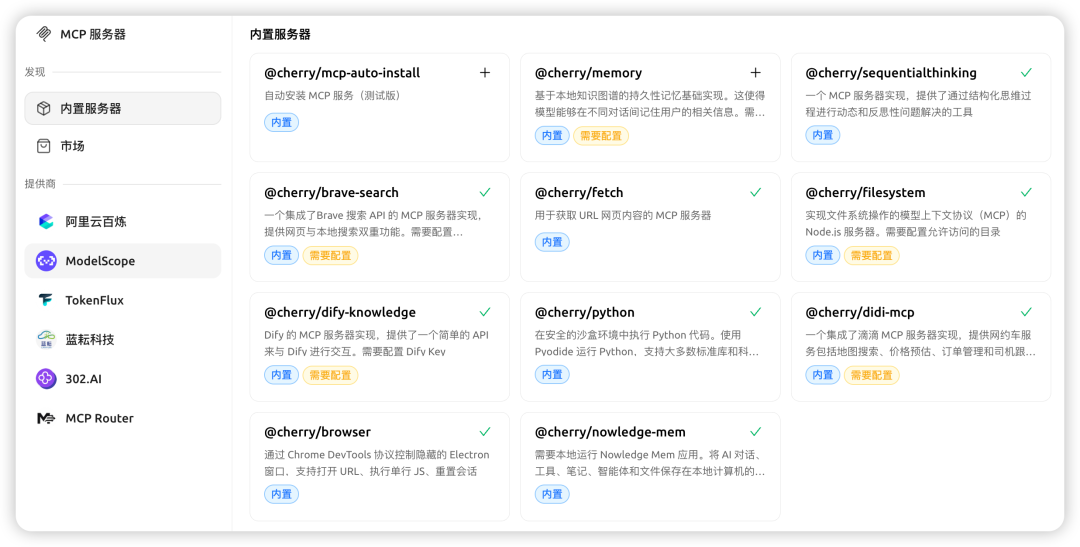The width and height of the screenshot is (1080, 547).
Task: Click the checkmark on sequentialthinking card
Action: coord(1026,72)
